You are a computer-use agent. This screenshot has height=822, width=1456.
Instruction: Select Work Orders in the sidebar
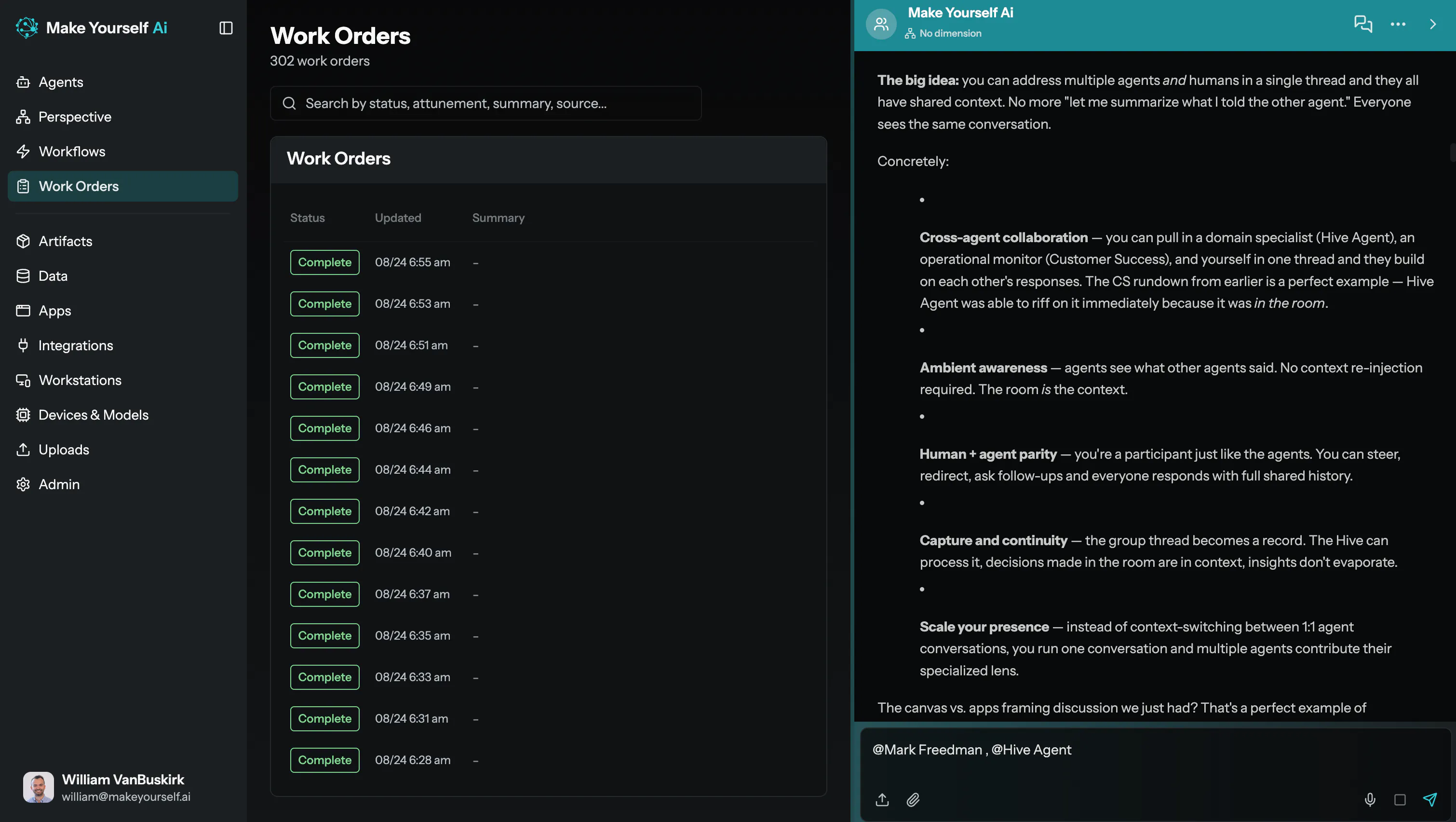point(122,186)
